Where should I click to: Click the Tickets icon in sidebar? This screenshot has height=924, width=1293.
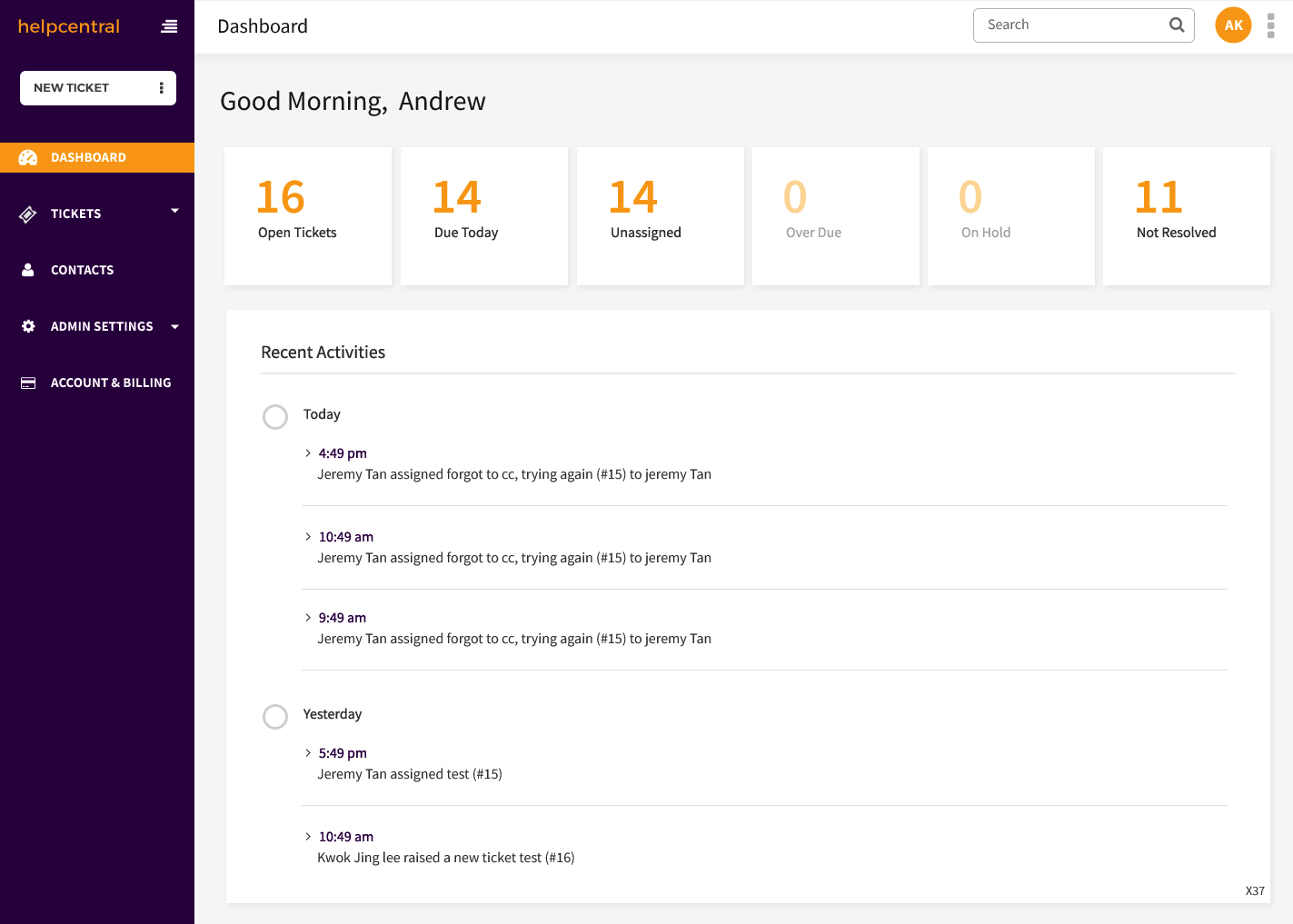coord(28,214)
